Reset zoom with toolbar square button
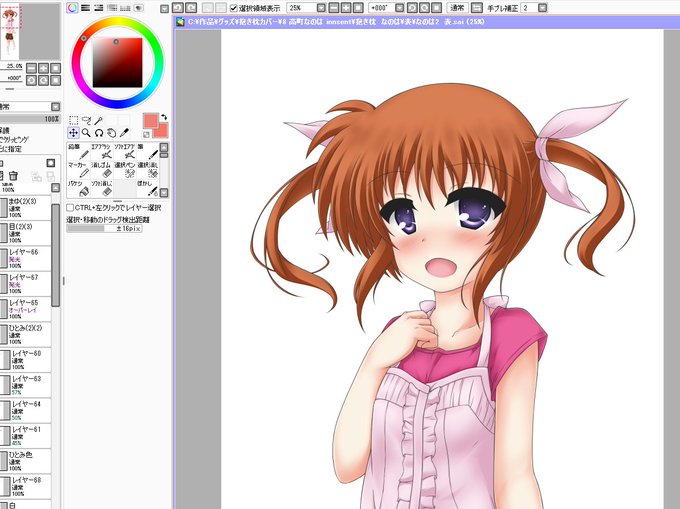Screen dimensions: 680x509 358,8
